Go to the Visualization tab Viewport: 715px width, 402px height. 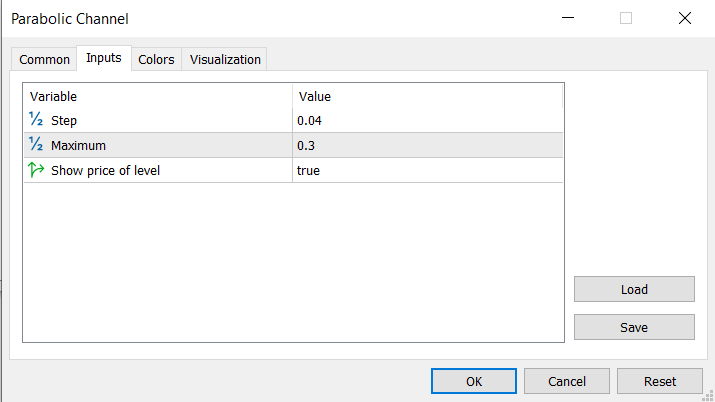tap(225, 59)
